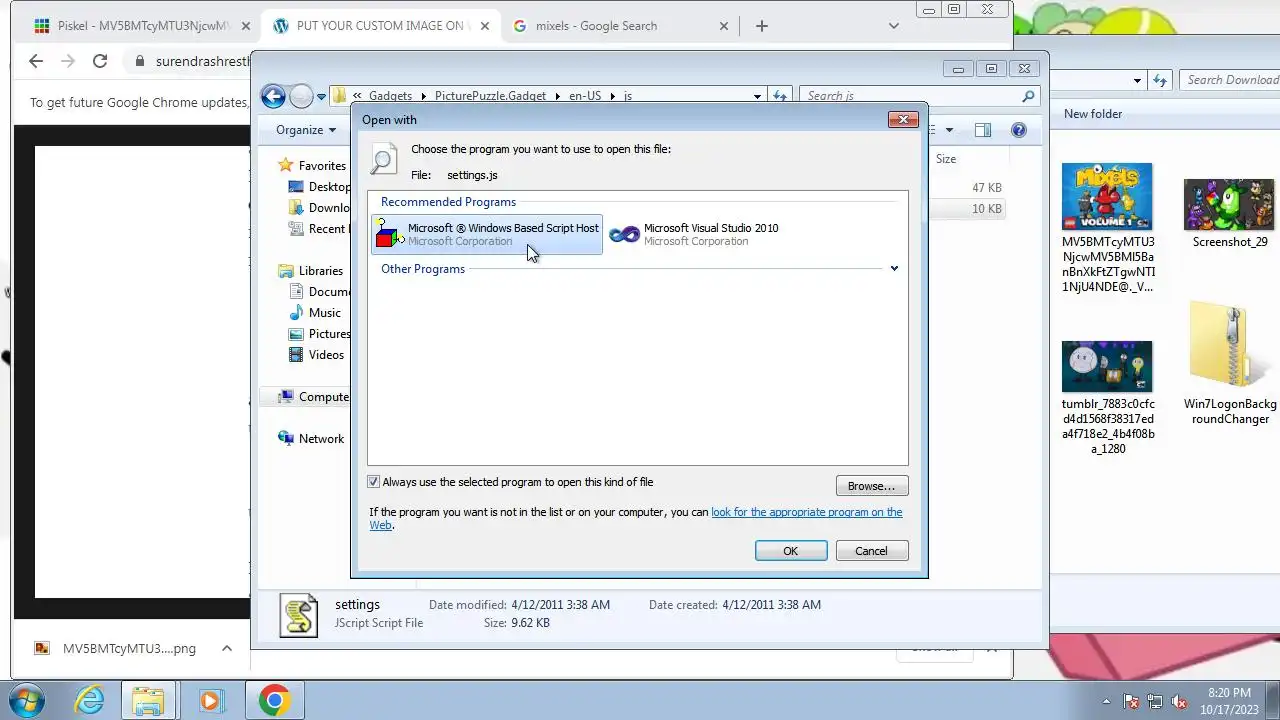Screen dimensions: 1280x720
Task: Click Chrome icon in taskbar
Action: click(x=275, y=700)
